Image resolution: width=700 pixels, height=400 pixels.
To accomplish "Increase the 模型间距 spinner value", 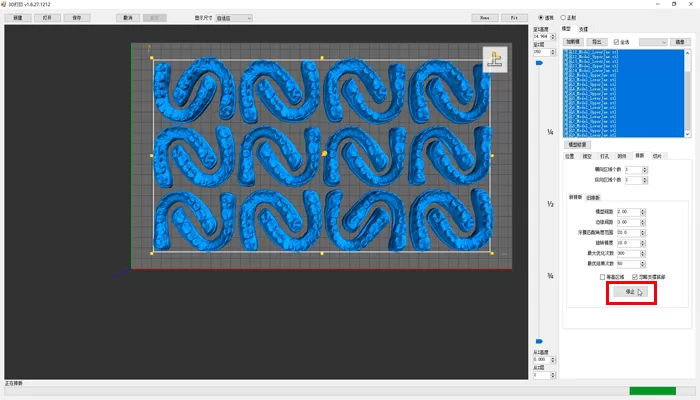I will click(642, 210).
